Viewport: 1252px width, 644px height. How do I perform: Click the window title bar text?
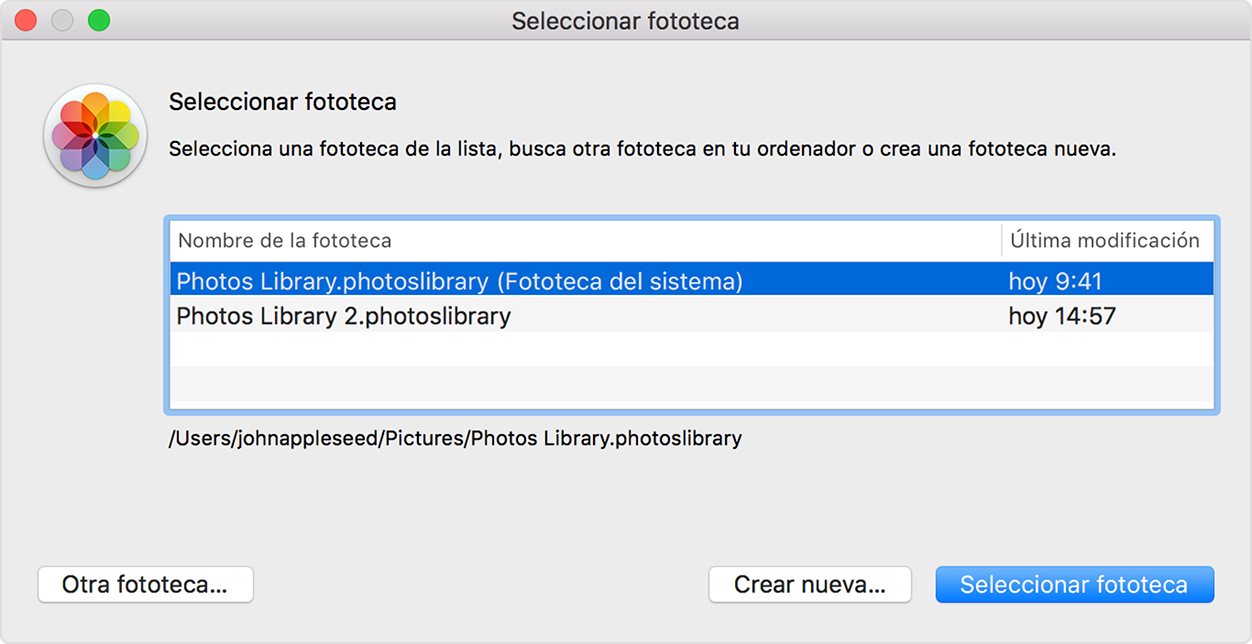[625, 20]
